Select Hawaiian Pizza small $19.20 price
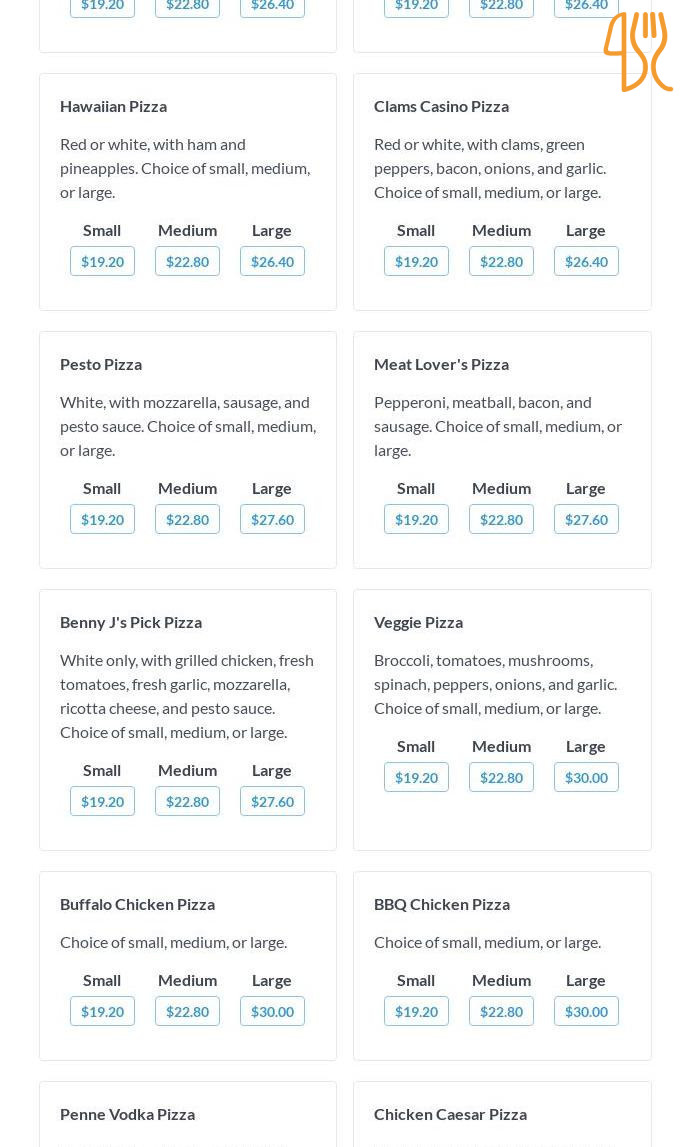This screenshot has height=1147, width=690. pos(102,262)
